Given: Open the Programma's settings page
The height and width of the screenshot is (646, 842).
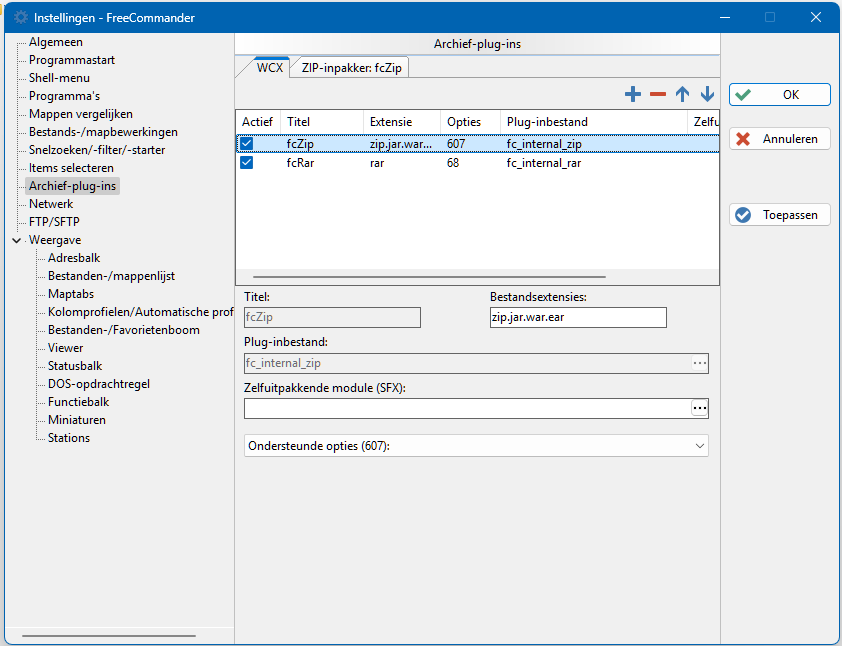Looking at the screenshot, I should (64, 96).
